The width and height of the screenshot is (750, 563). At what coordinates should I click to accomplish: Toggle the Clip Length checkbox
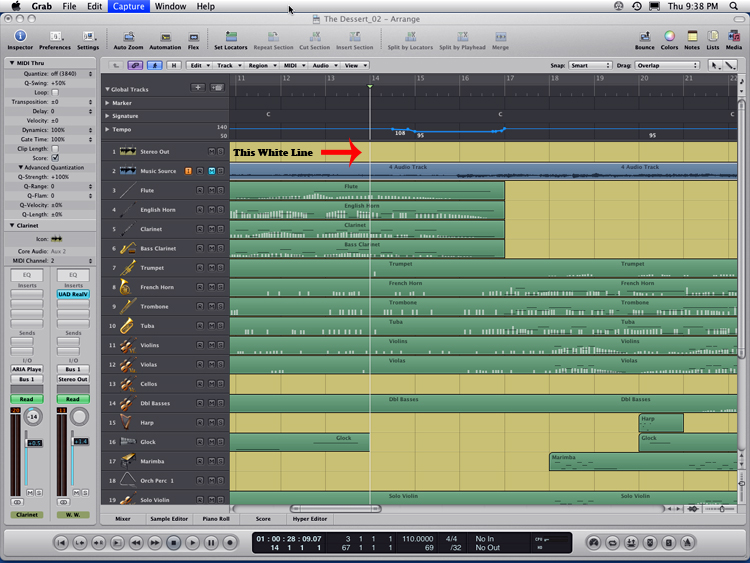(55, 149)
